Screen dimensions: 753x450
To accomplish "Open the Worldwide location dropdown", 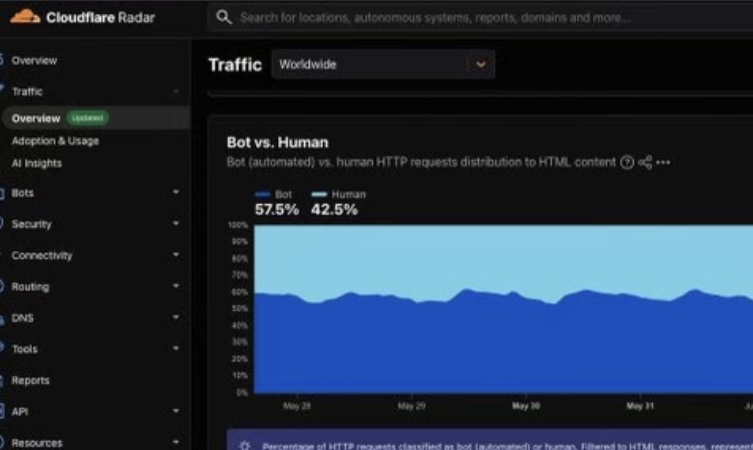I will (x=383, y=64).
